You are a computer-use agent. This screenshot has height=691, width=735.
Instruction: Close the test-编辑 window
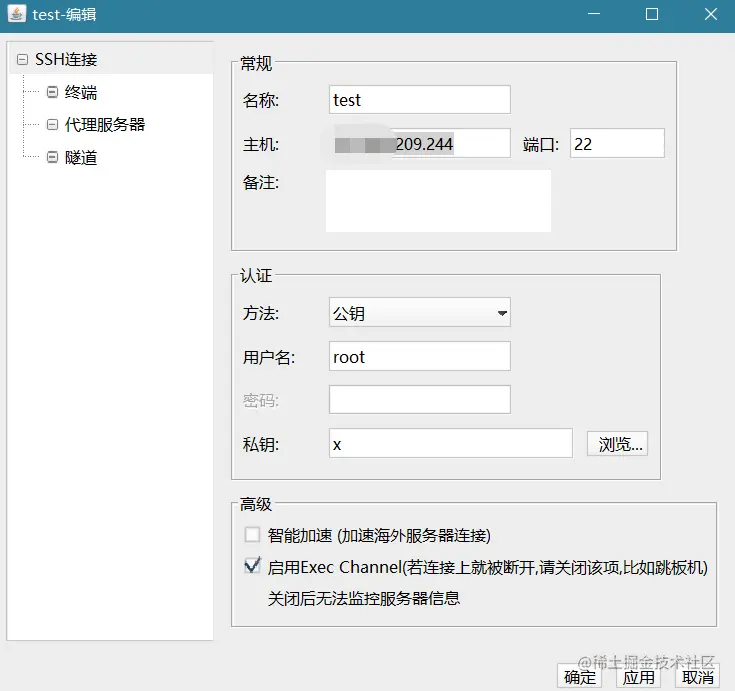click(x=711, y=14)
